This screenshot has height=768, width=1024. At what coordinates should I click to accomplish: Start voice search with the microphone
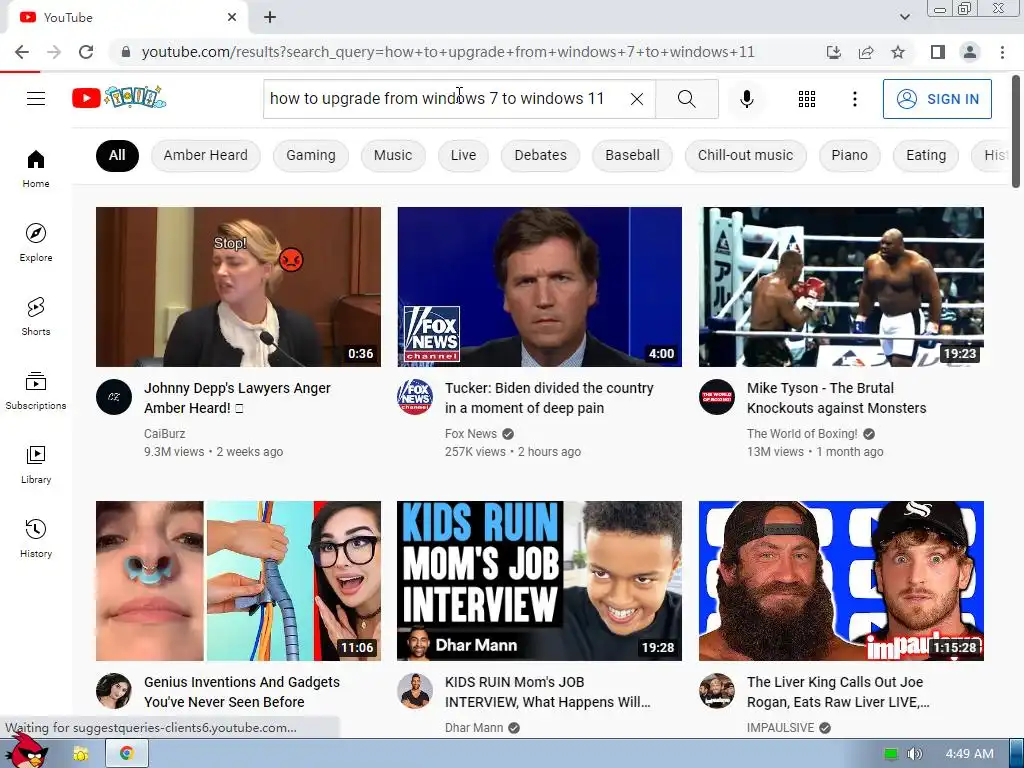746,99
